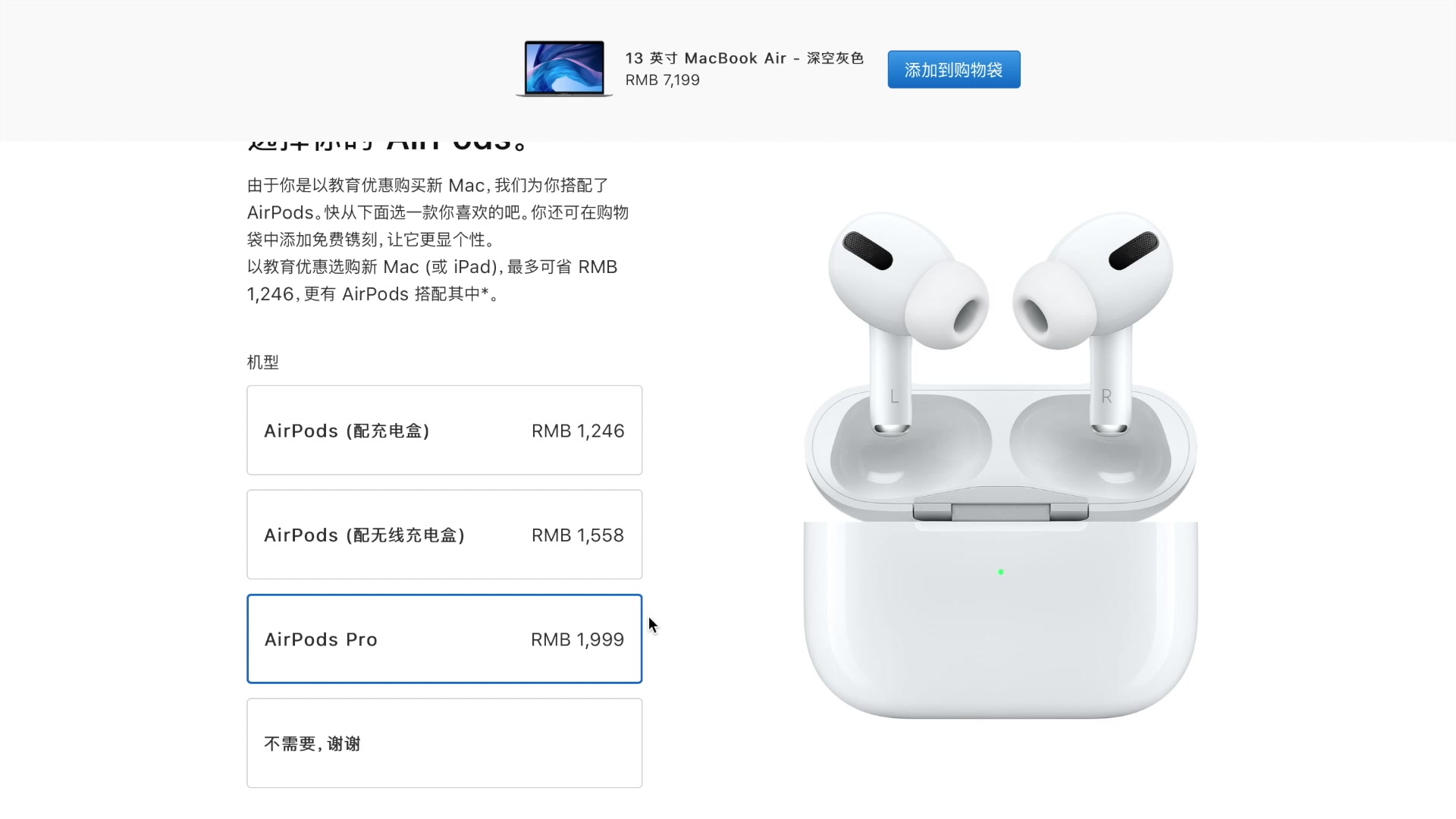Click the RMB 7,199 price text
This screenshot has width=1456, height=819.
(663, 80)
